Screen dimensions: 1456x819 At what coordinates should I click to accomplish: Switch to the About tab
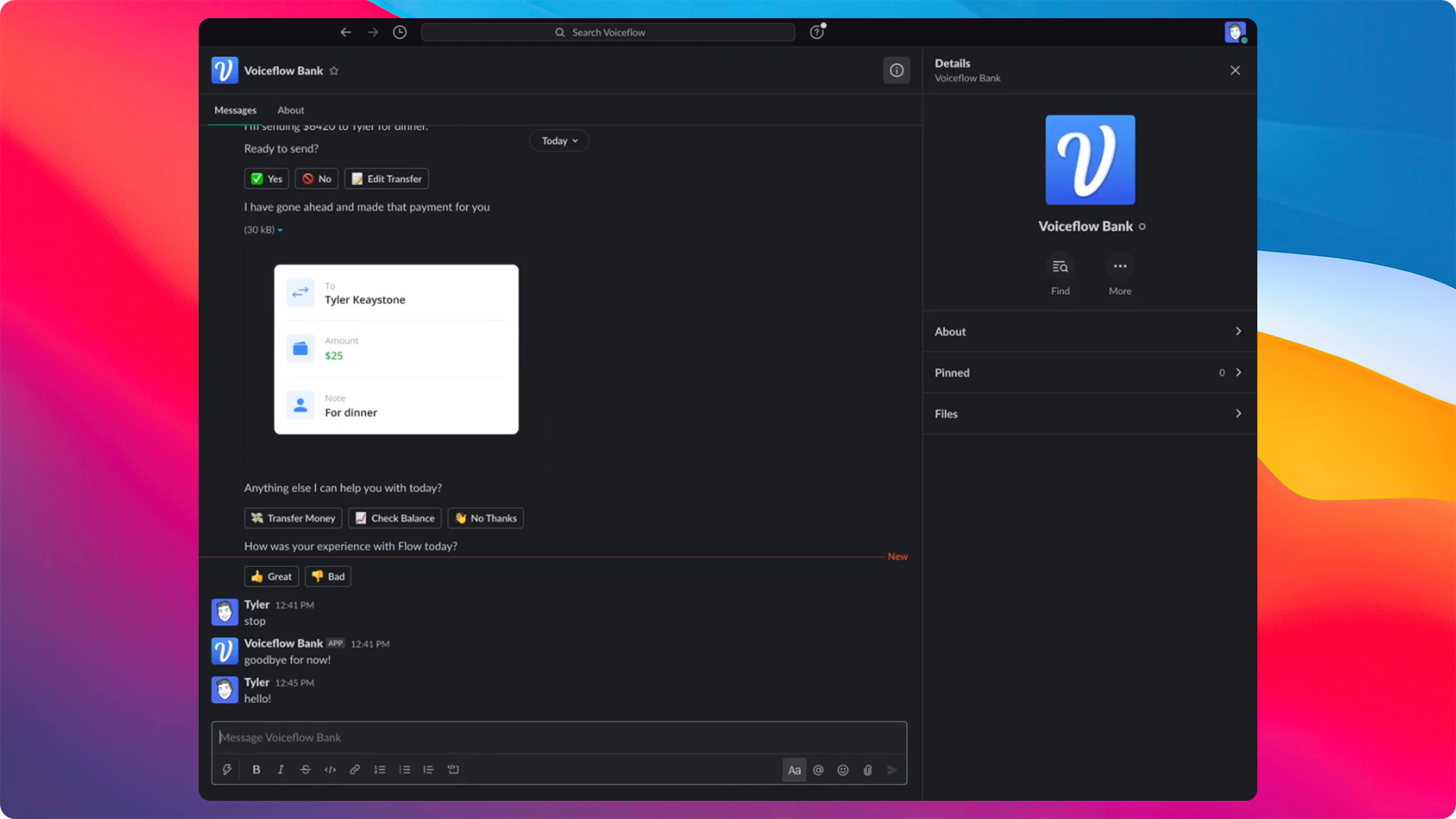click(291, 110)
